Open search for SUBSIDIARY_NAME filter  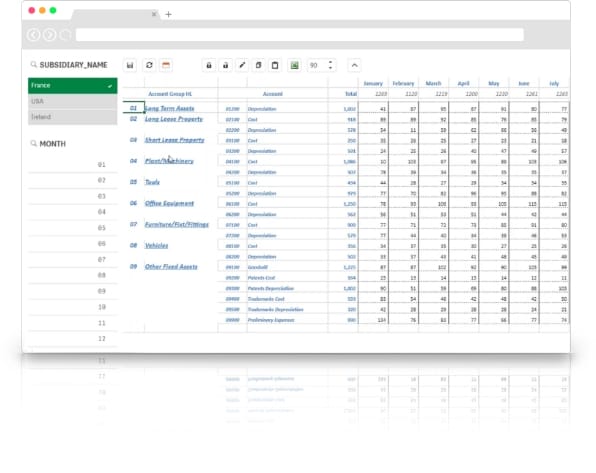(x=34, y=65)
